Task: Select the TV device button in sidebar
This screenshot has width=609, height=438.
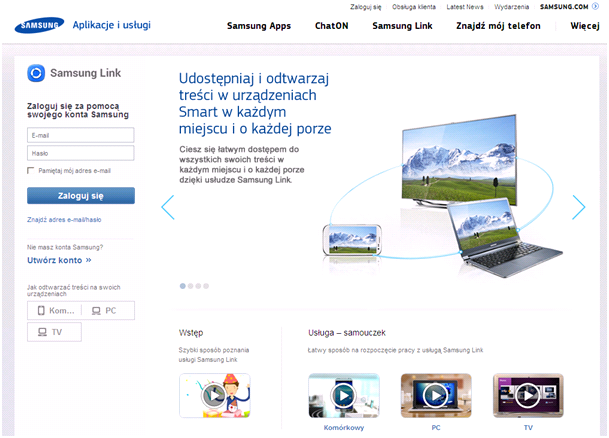Action: pos(54,332)
